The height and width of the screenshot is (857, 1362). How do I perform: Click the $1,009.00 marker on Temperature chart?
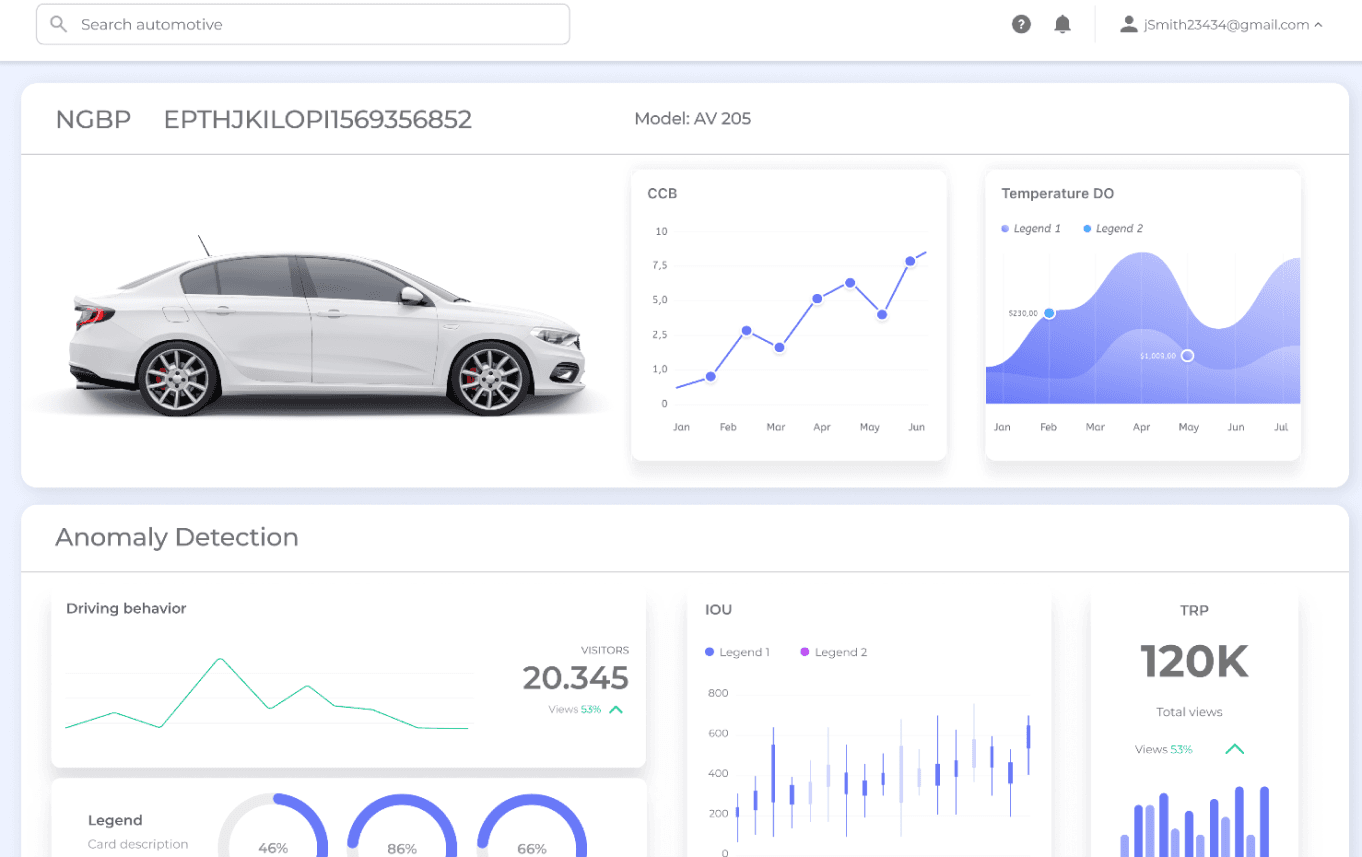pos(1187,355)
